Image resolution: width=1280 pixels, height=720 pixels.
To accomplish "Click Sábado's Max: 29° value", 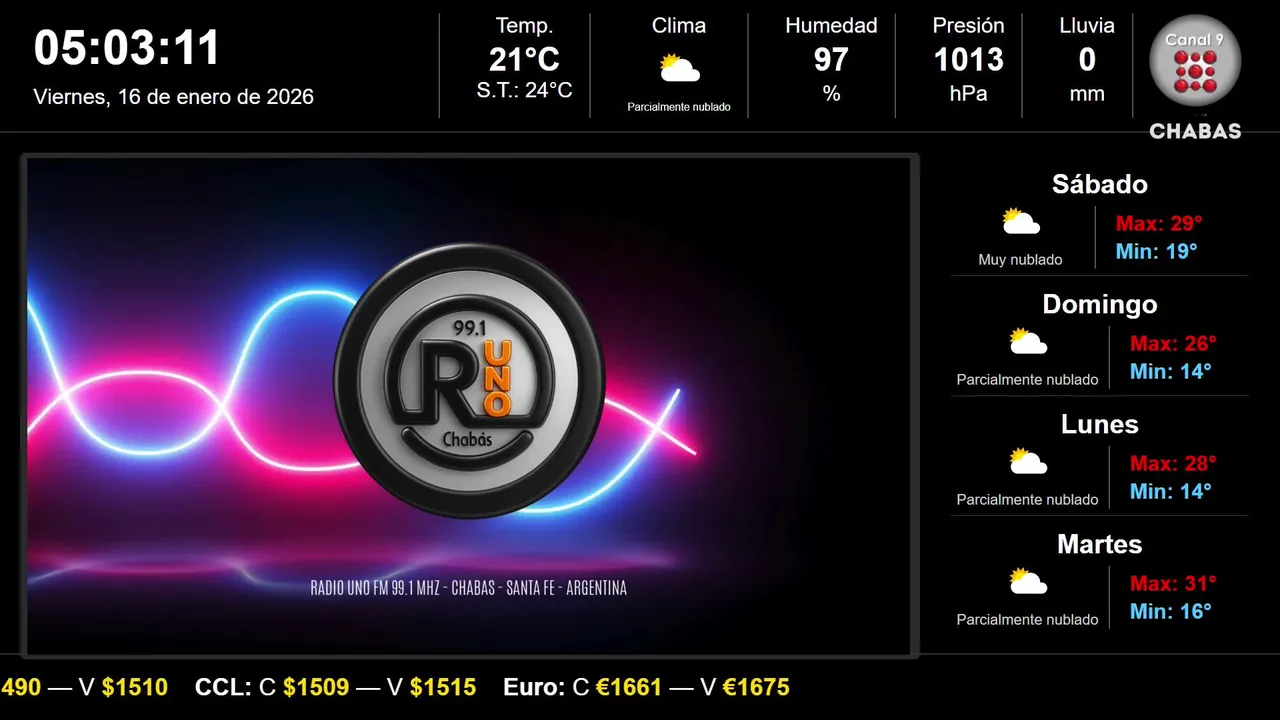I will (x=1158, y=223).
